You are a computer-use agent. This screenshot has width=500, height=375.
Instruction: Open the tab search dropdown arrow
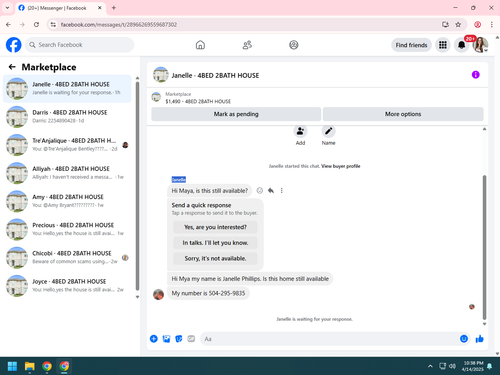7,8
